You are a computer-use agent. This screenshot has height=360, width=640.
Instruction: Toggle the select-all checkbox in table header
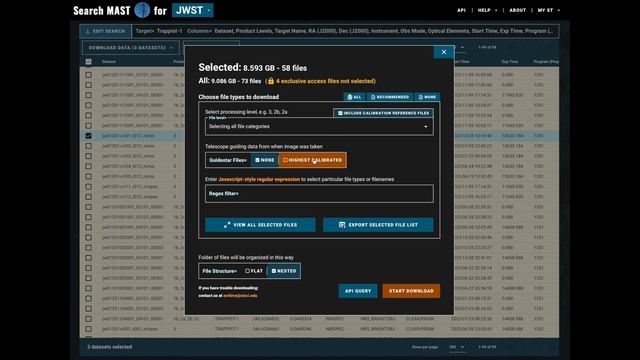89,62
